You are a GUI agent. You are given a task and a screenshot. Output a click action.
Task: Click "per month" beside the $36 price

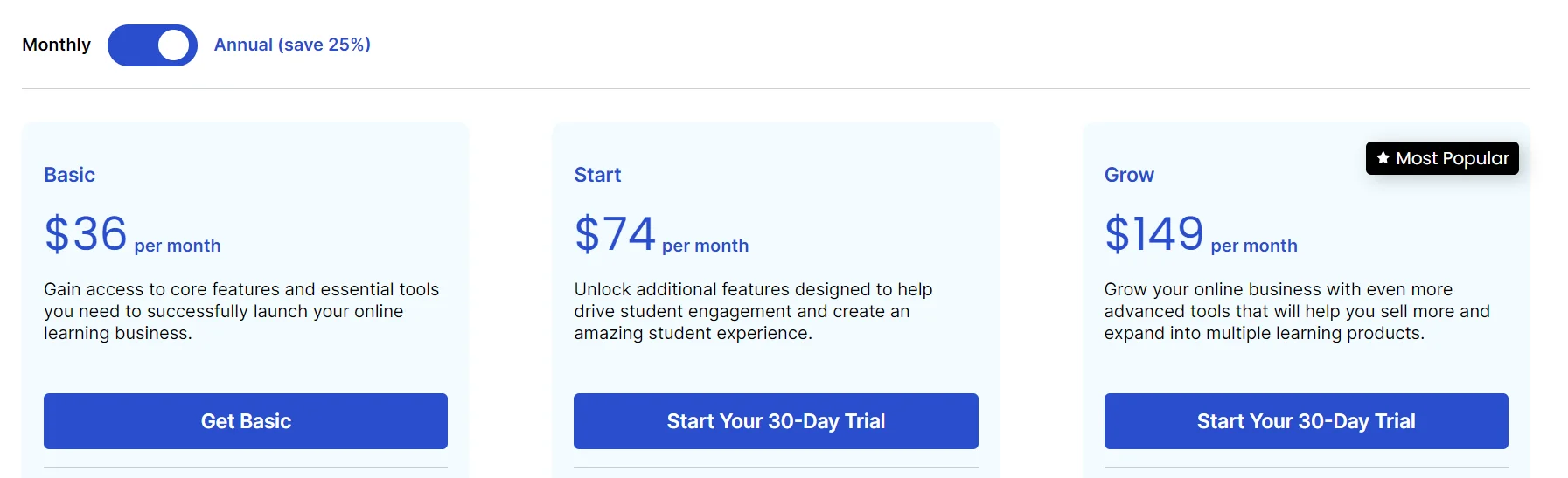click(x=178, y=246)
